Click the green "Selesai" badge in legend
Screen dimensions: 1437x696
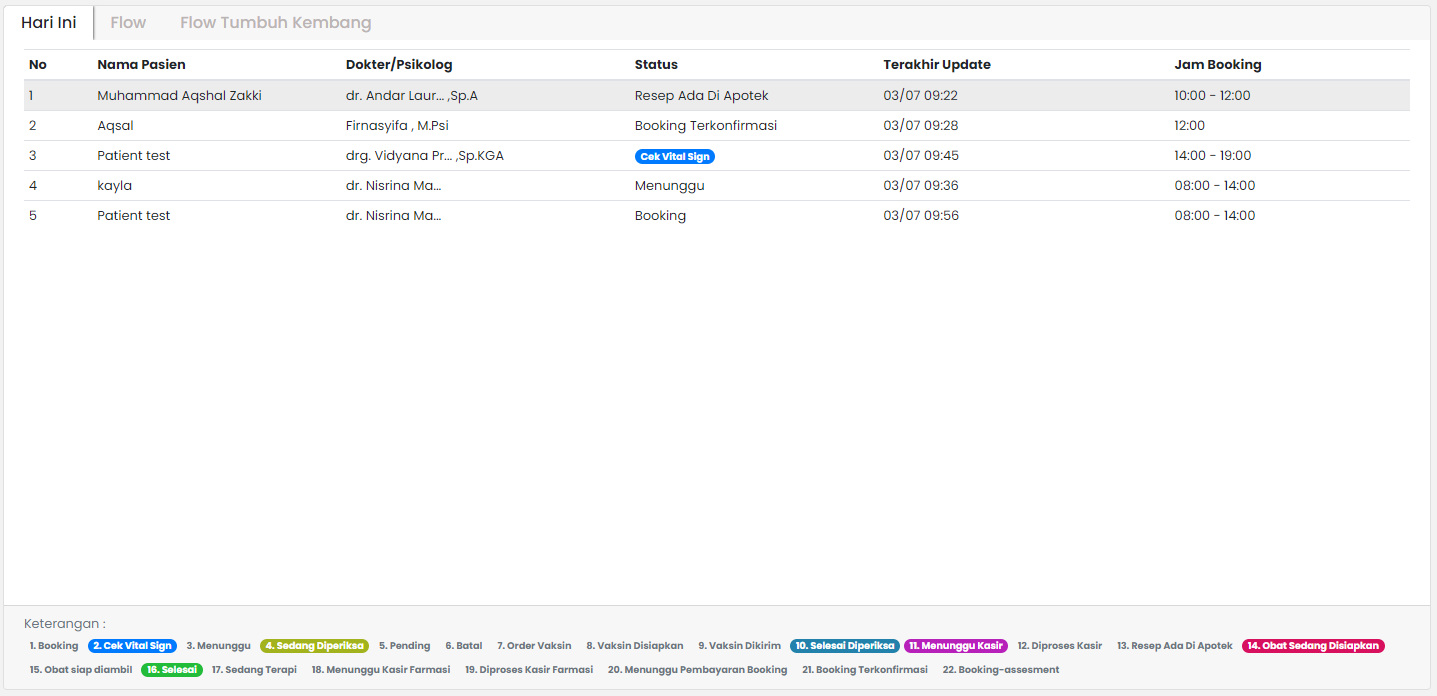tap(172, 669)
